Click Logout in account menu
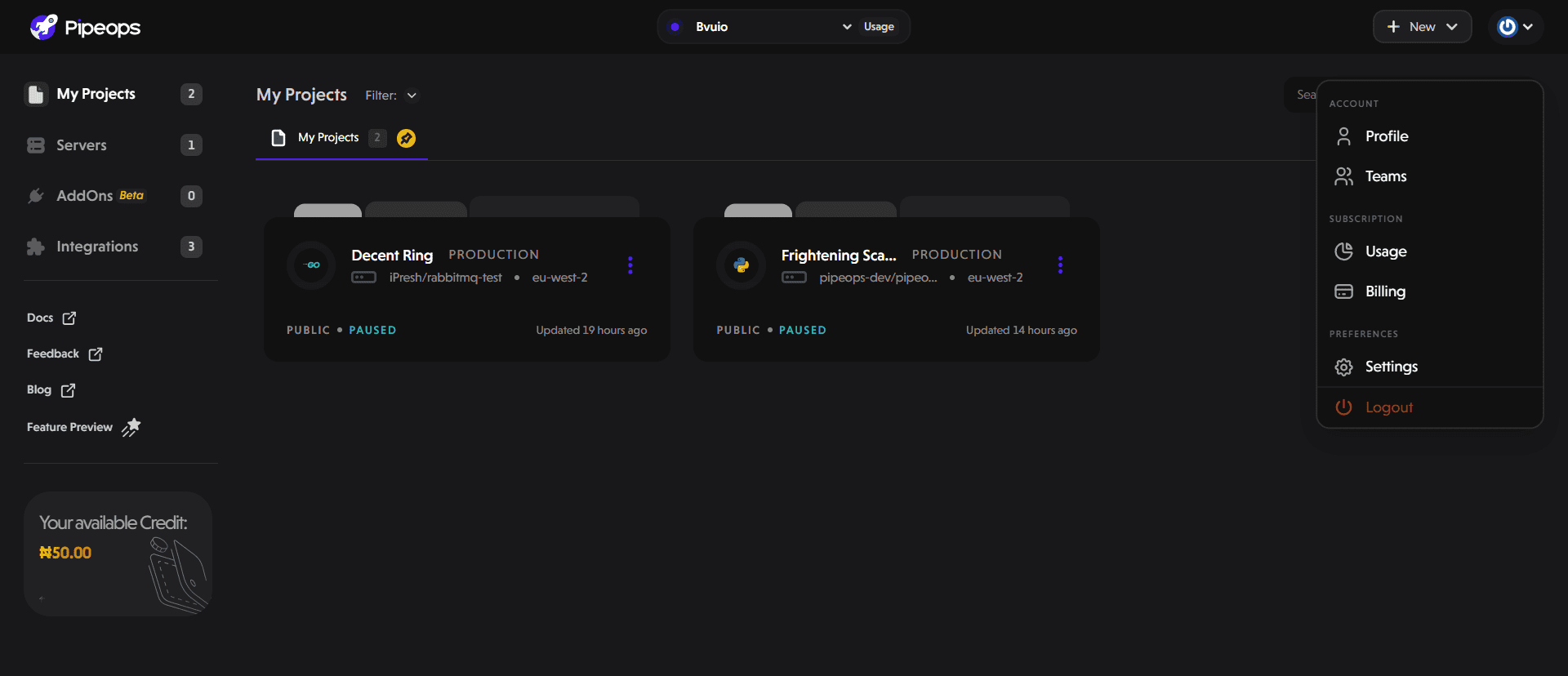The height and width of the screenshot is (676, 1568). [1429, 407]
